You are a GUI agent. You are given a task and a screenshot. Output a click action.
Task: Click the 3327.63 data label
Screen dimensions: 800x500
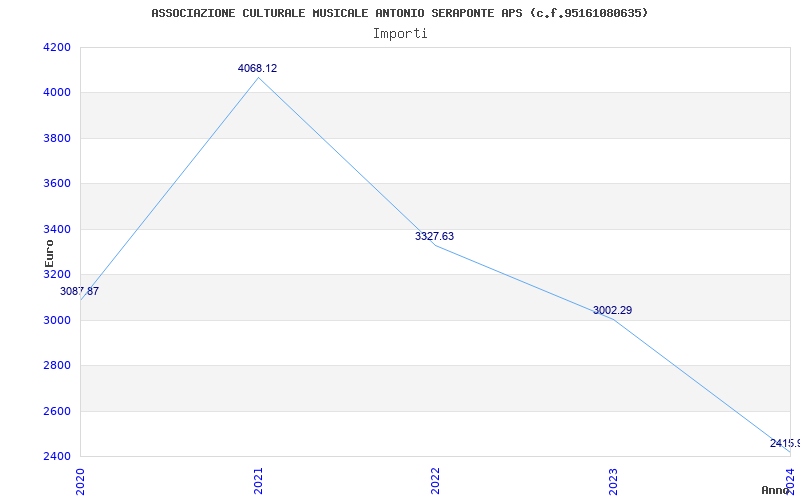(434, 236)
